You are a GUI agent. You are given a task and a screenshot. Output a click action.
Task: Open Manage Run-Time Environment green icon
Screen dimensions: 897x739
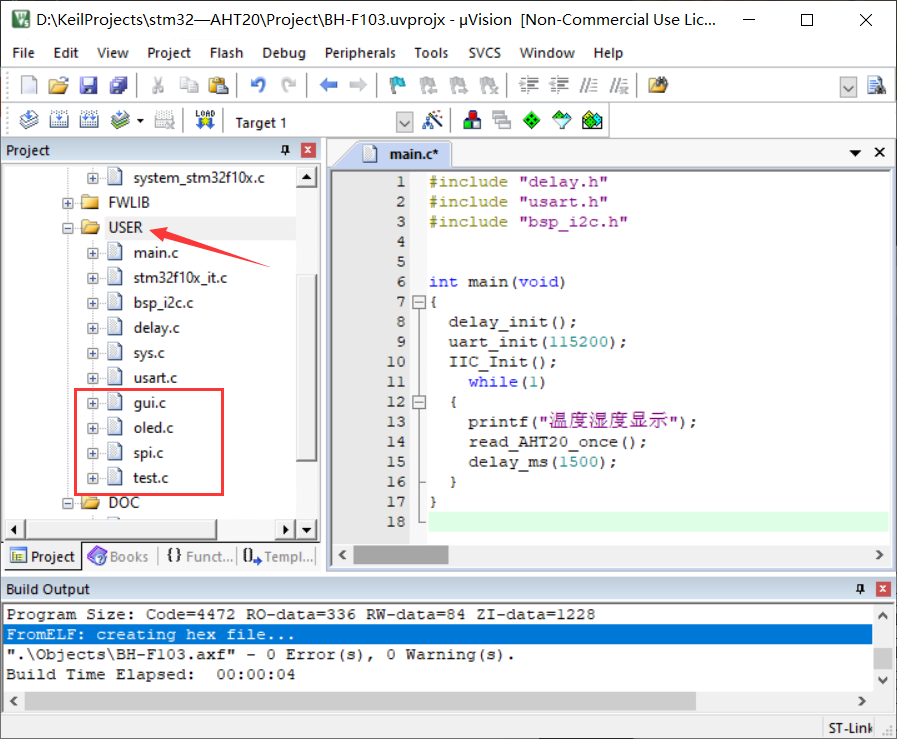click(531, 120)
